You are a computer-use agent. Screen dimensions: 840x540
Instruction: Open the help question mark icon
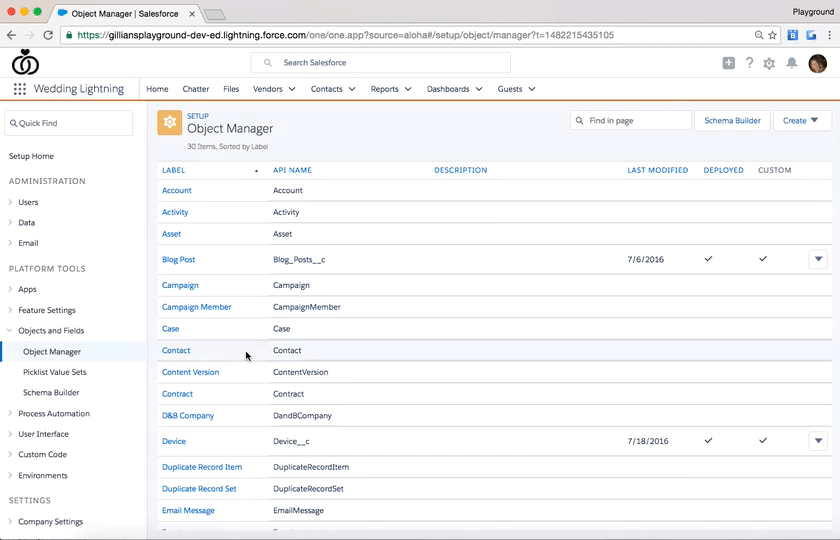pos(749,63)
